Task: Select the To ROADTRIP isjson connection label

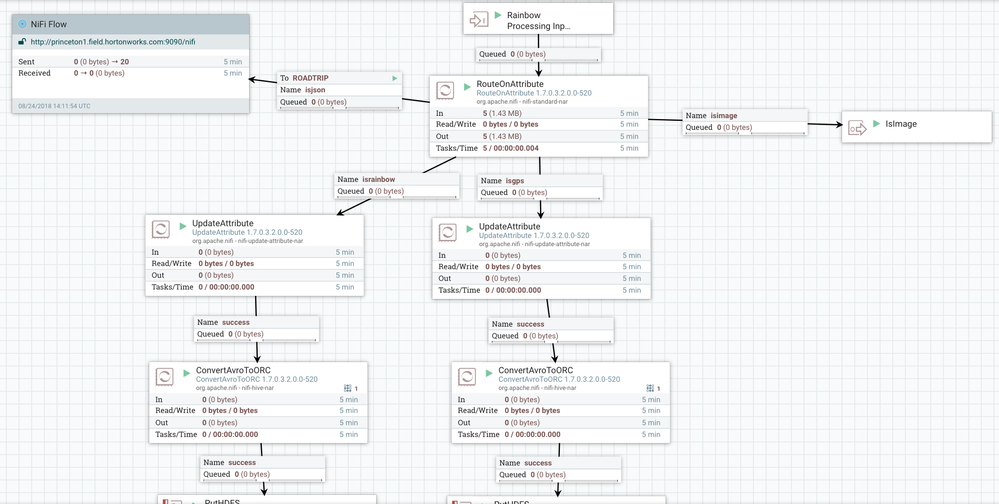Action: (x=340, y=90)
